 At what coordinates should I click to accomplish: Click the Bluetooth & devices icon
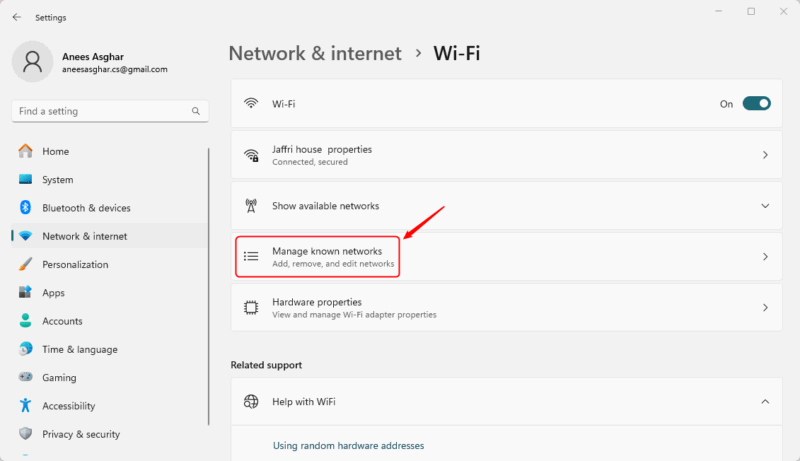tap(25, 208)
